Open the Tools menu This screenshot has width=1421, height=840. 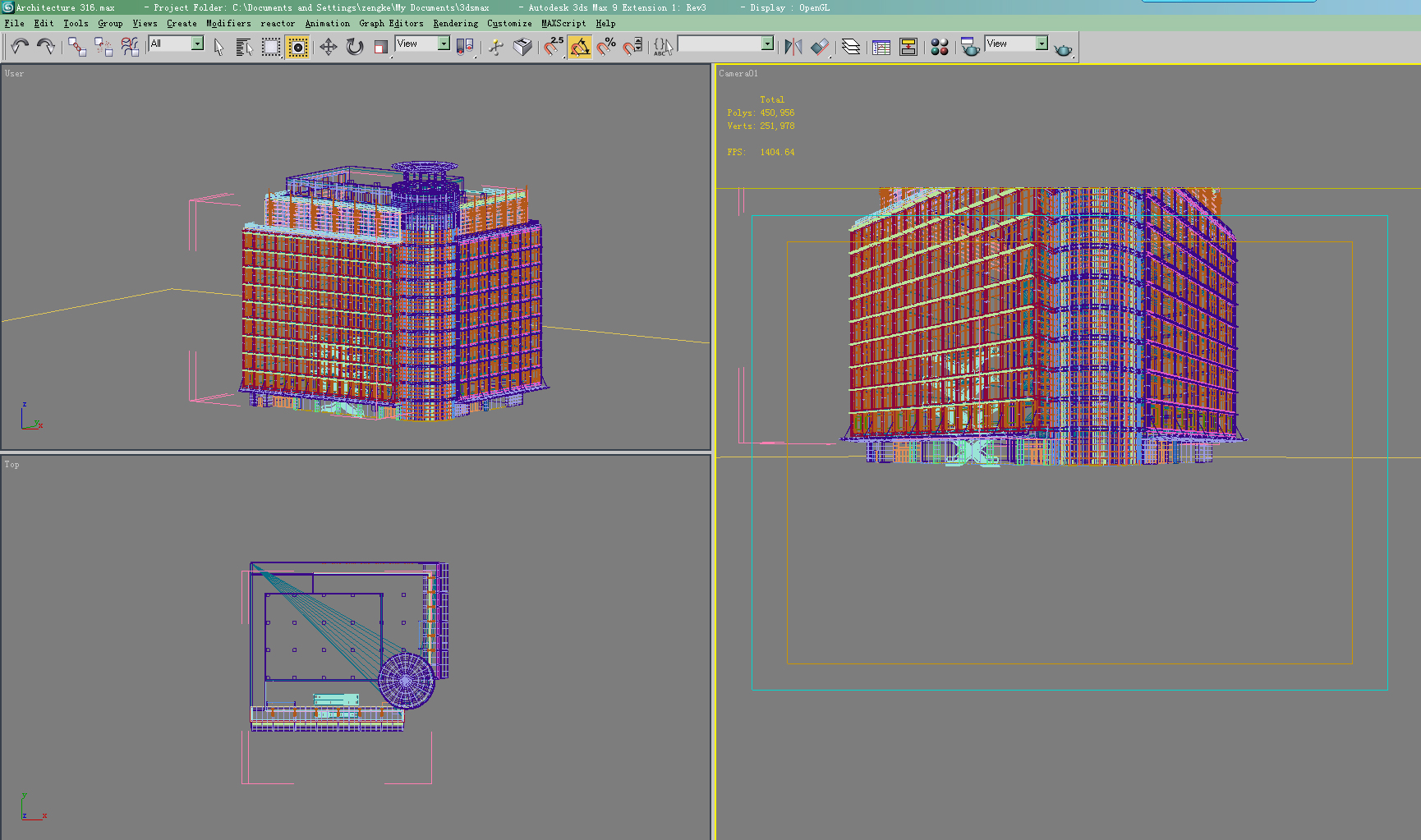point(76,23)
